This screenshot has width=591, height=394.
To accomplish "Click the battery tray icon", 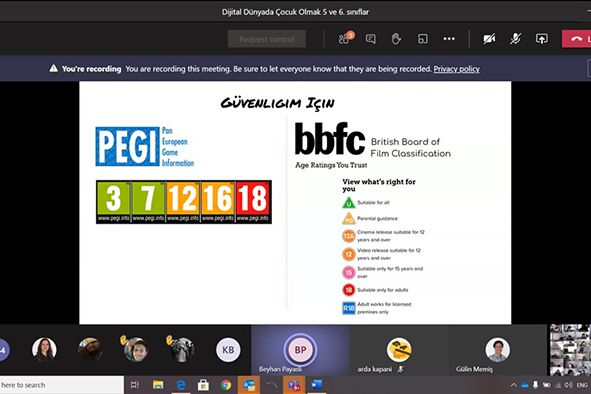I will tap(547, 385).
